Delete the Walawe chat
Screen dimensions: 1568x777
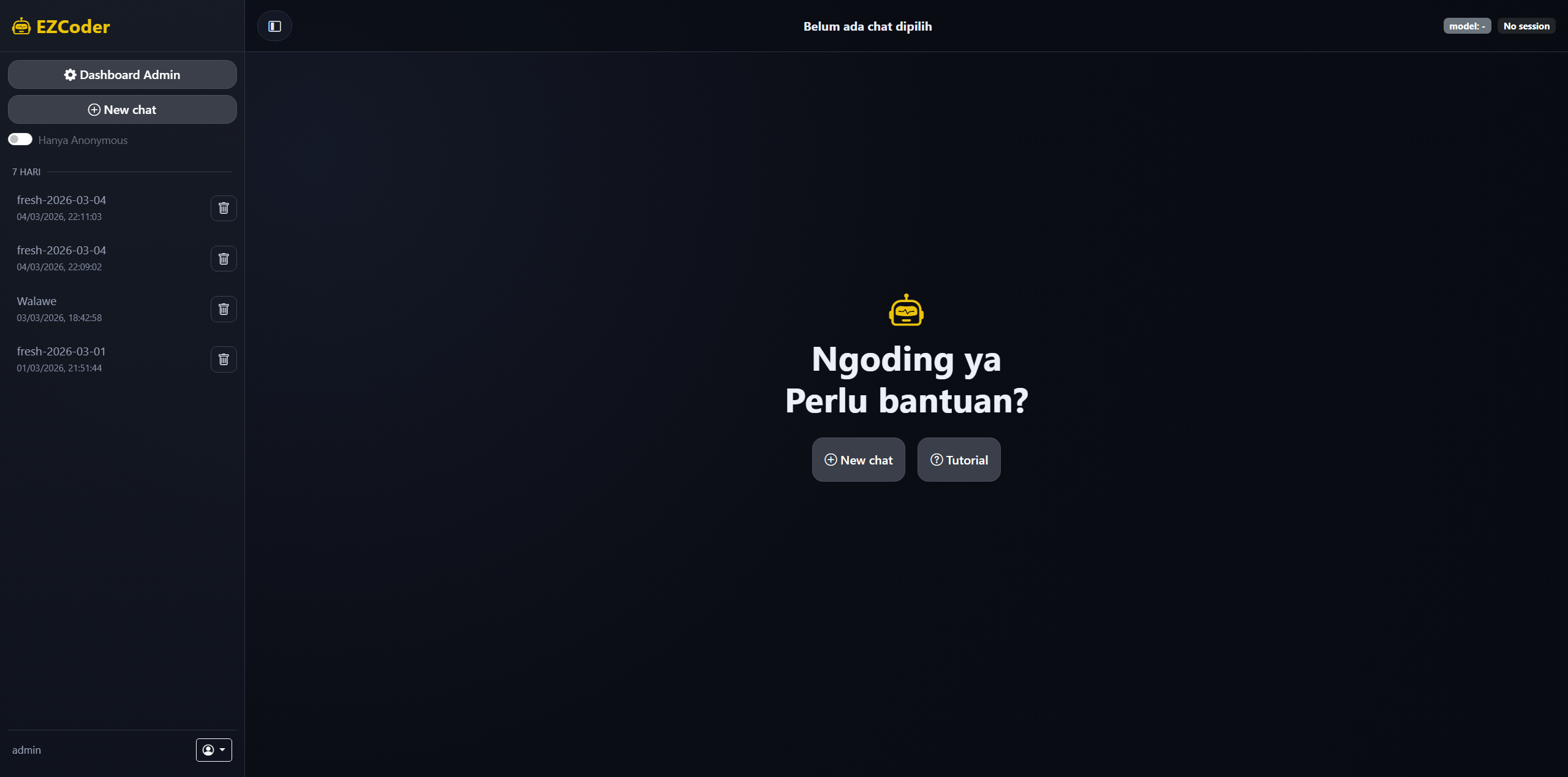(224, 309)
